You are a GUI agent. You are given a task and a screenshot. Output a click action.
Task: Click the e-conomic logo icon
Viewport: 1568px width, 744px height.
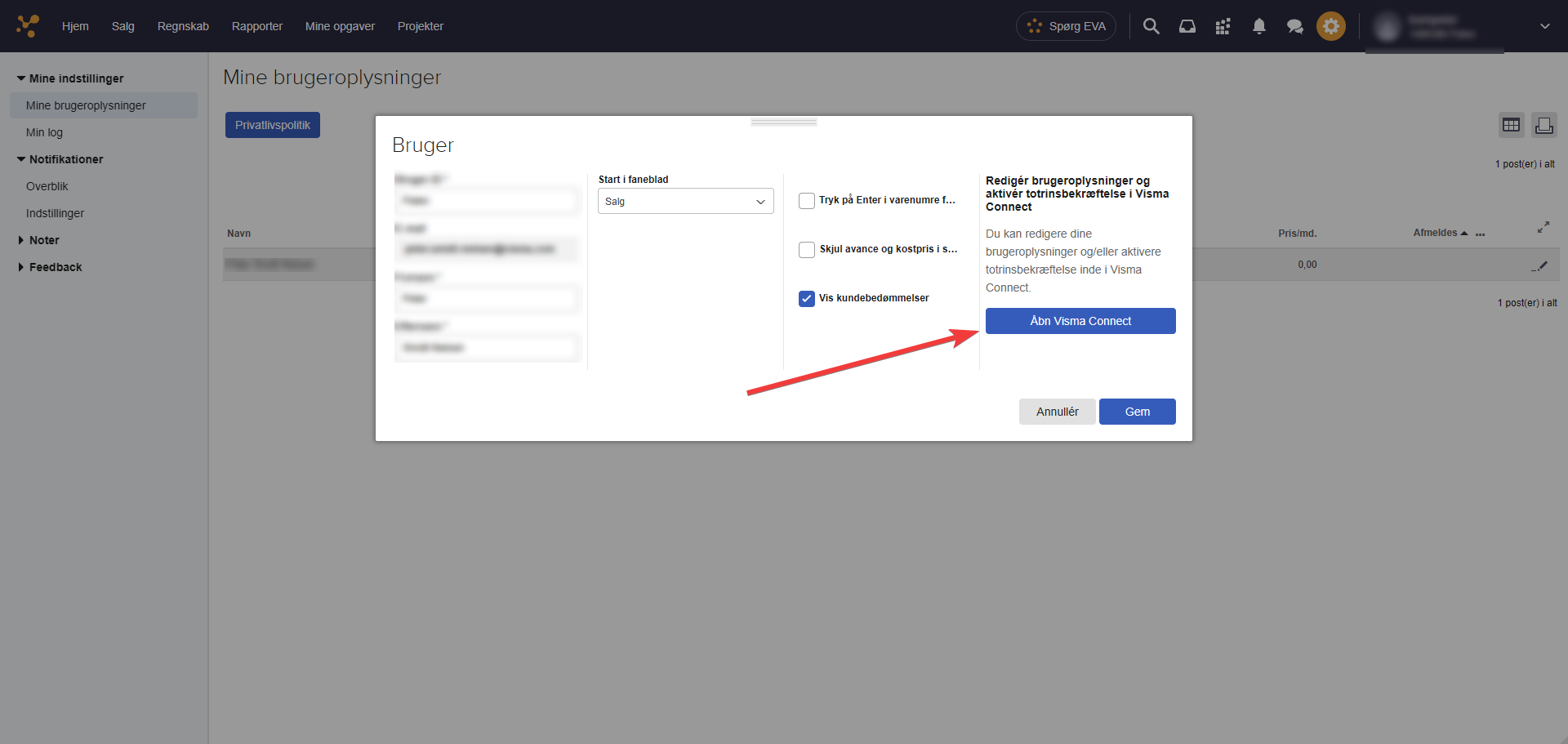(28, 26)
